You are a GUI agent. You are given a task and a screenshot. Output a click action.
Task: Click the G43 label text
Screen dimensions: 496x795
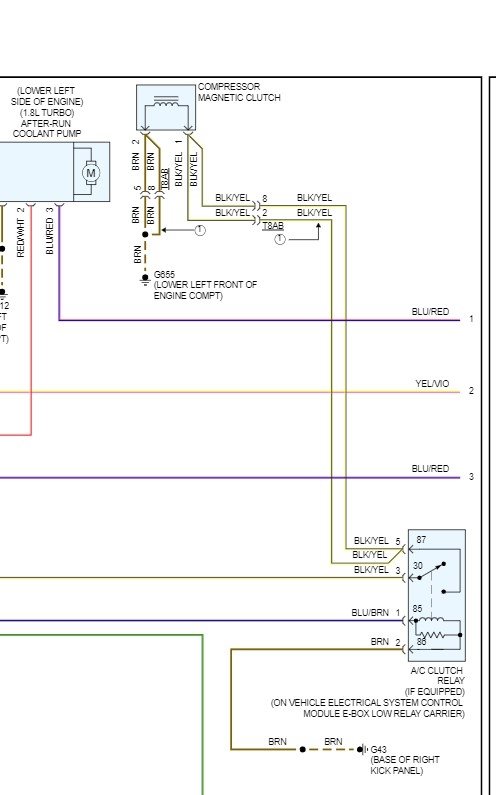[x=378, y=749]
